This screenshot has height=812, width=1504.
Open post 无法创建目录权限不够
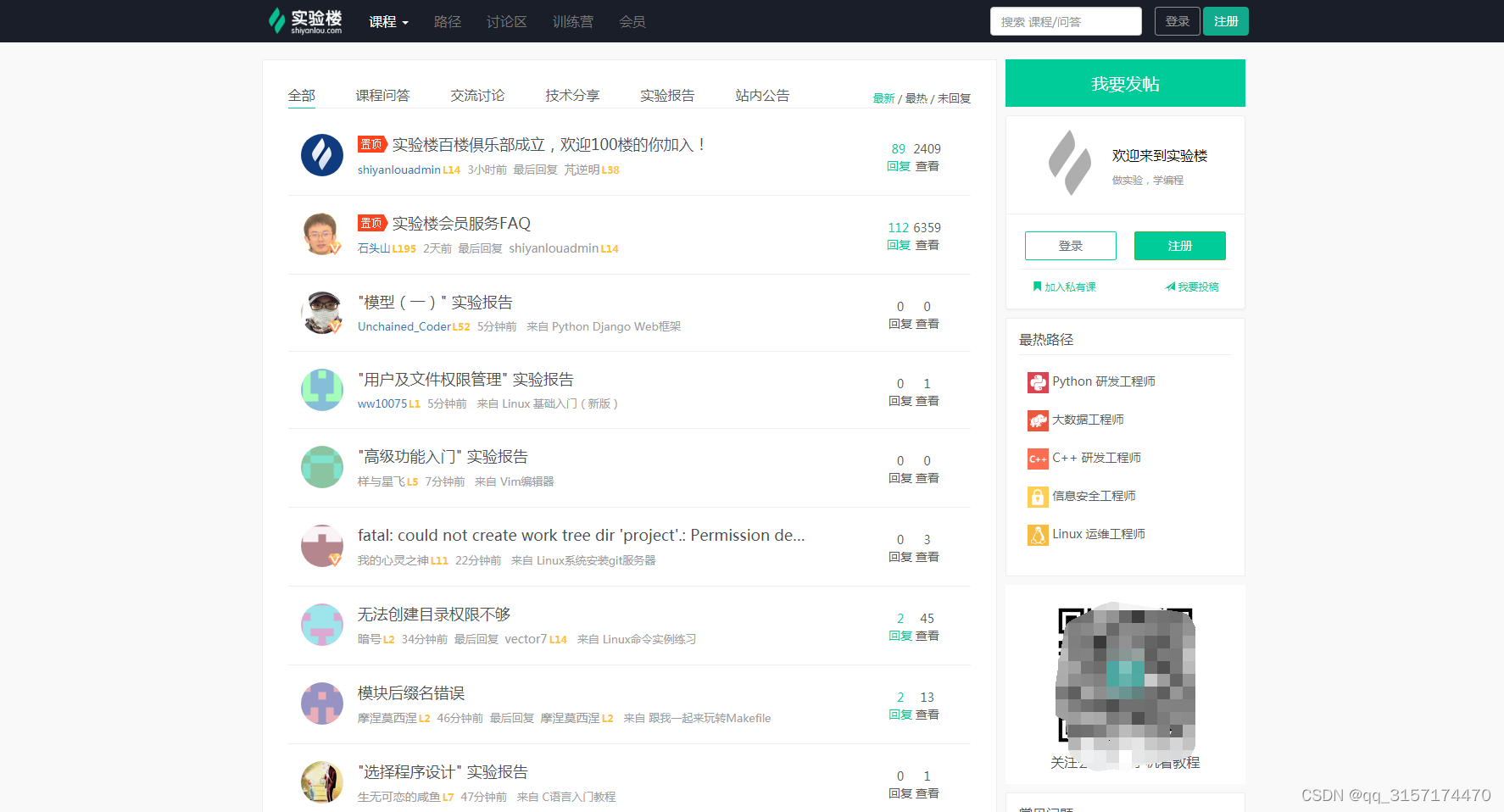pyautogui.click(x=434, y=615)
